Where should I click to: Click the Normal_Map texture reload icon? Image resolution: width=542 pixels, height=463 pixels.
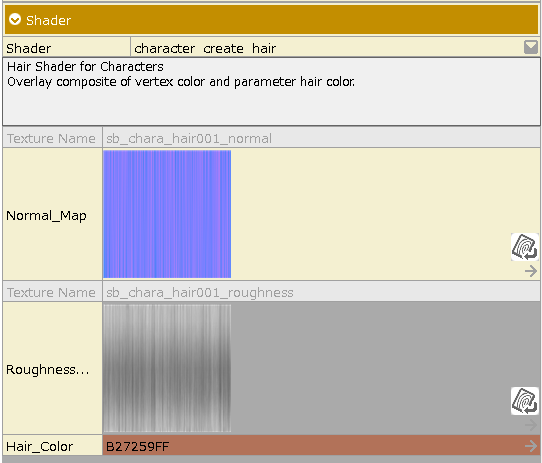pyautogui.click(x=524, y=247)
